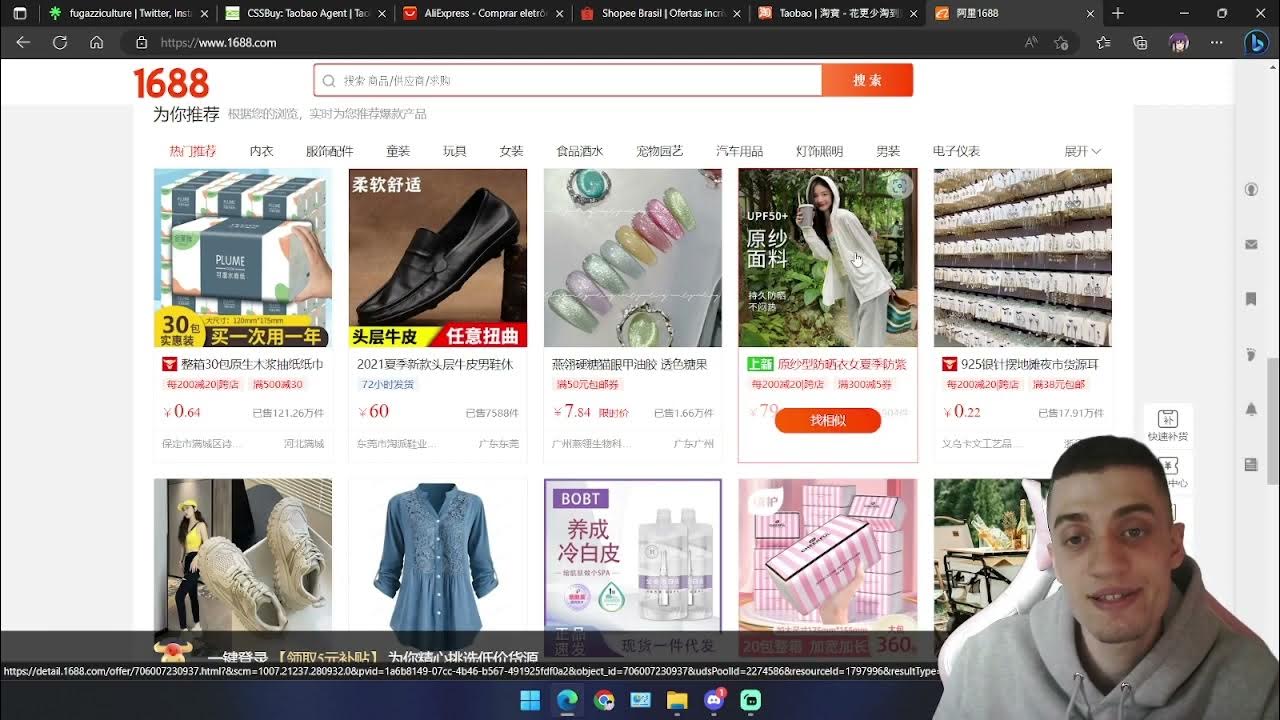The width and height of the screenshot is (1280, 720).
Task: Add page to favorites star icon
Action: 1061,43
